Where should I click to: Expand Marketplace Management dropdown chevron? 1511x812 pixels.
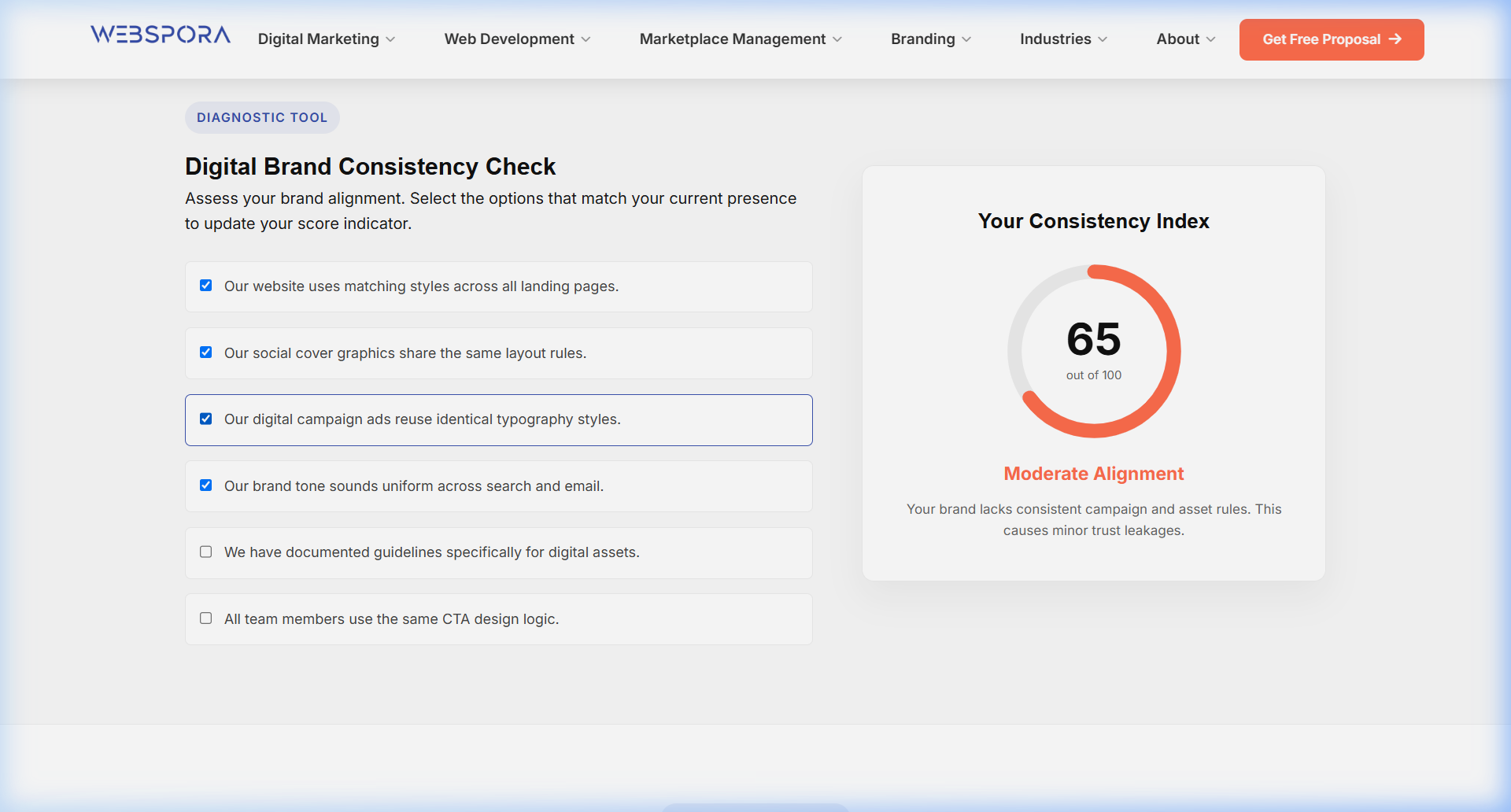coord(837,39)
